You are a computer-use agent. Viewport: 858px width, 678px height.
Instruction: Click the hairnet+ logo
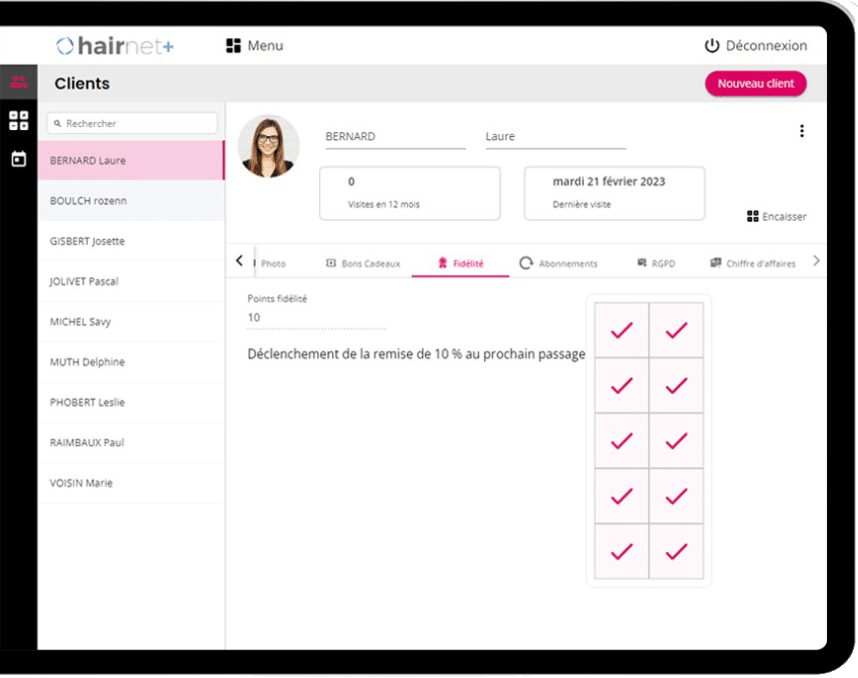pyautogui.click(x=114, y=46)
